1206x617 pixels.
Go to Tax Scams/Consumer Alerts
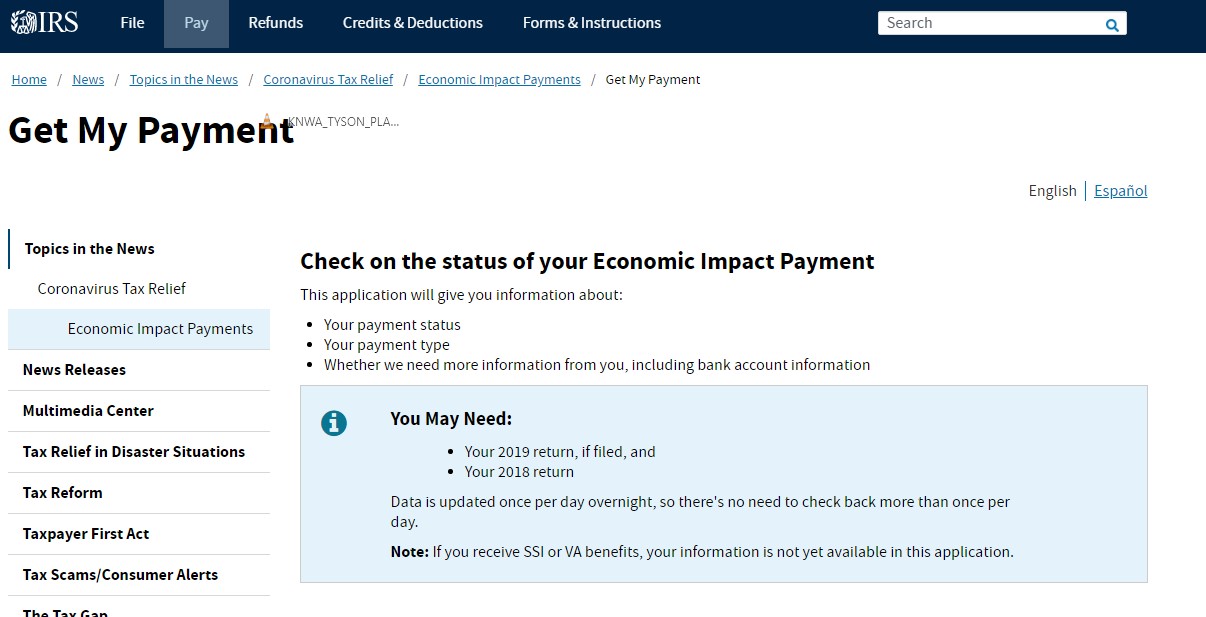pos(120,575)
